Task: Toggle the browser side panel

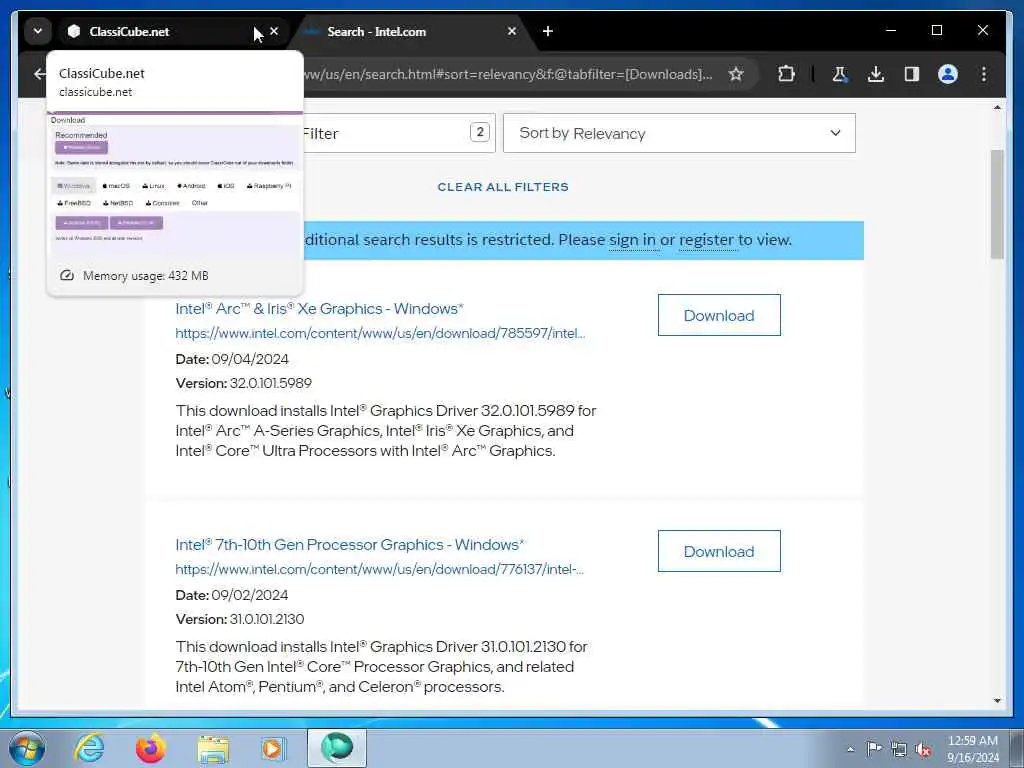Action: tap(912, 74)
